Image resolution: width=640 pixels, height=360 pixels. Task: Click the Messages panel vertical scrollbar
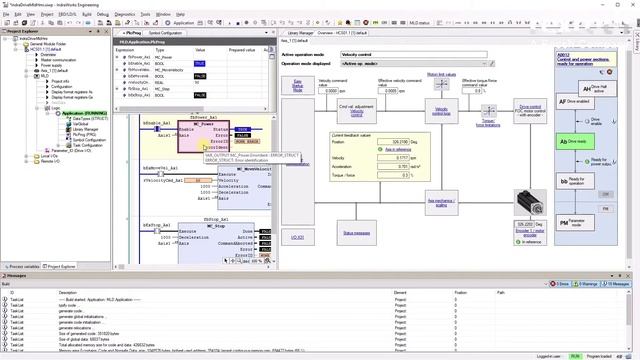point(629,311)
